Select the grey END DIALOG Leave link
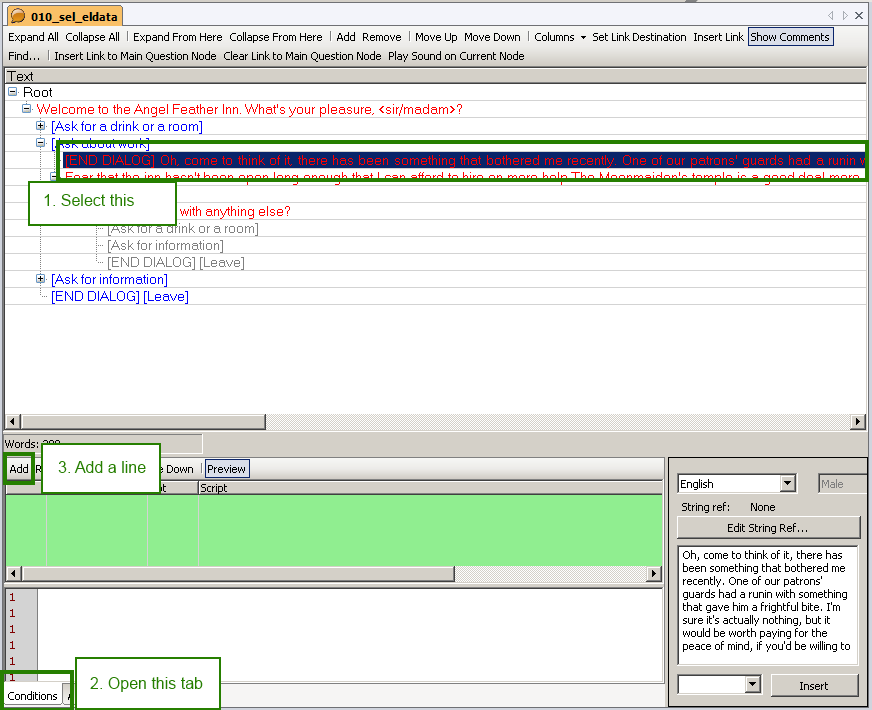This screenshot has height=710, width=872. 176,262
